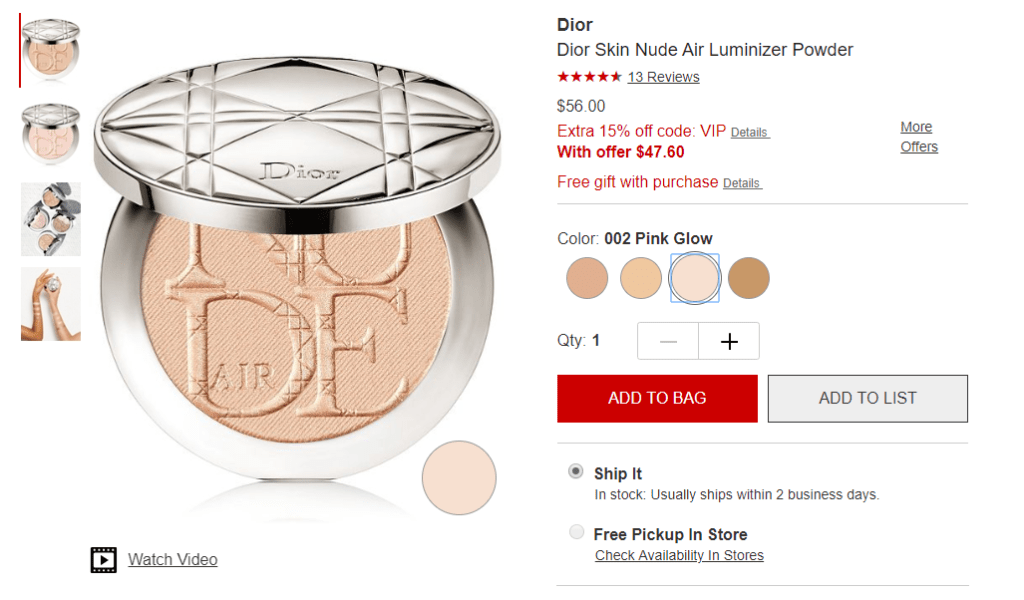Click the ADD TO LIST button

tap(867, 398)
